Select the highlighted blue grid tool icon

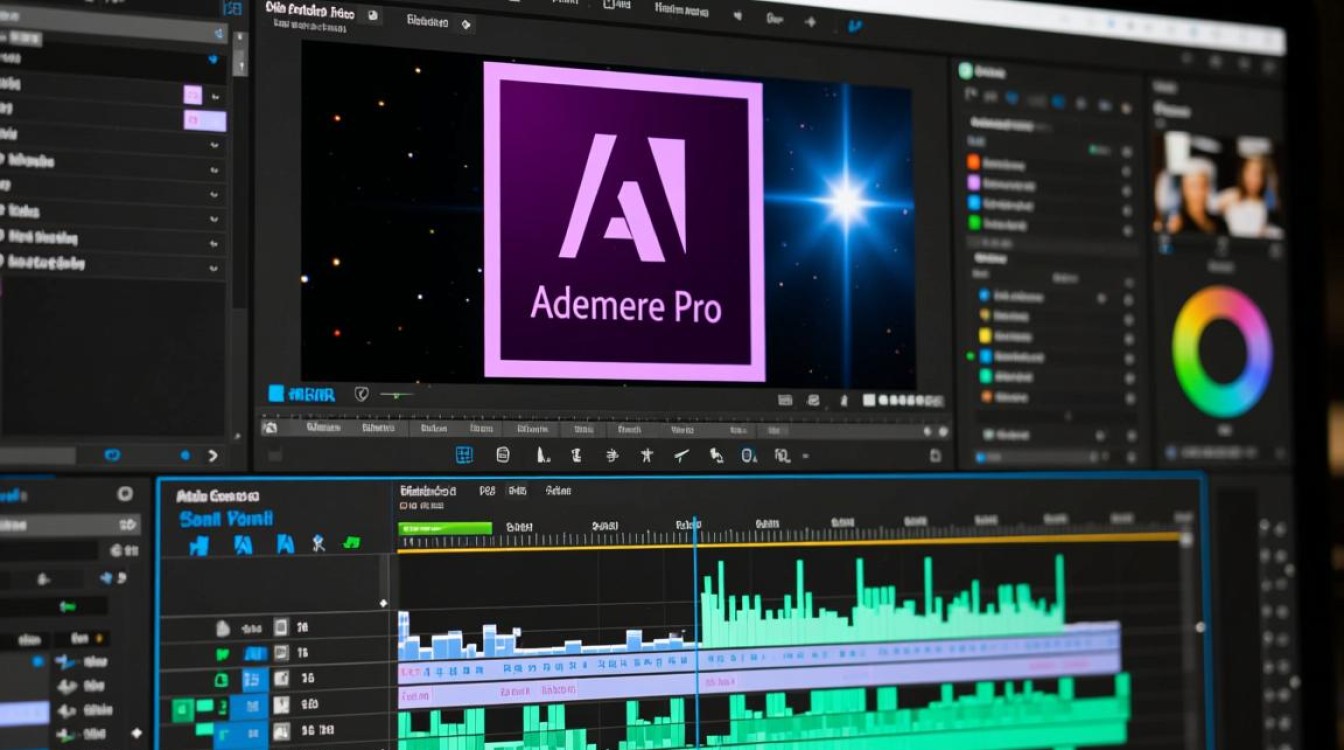pos(464,456)
